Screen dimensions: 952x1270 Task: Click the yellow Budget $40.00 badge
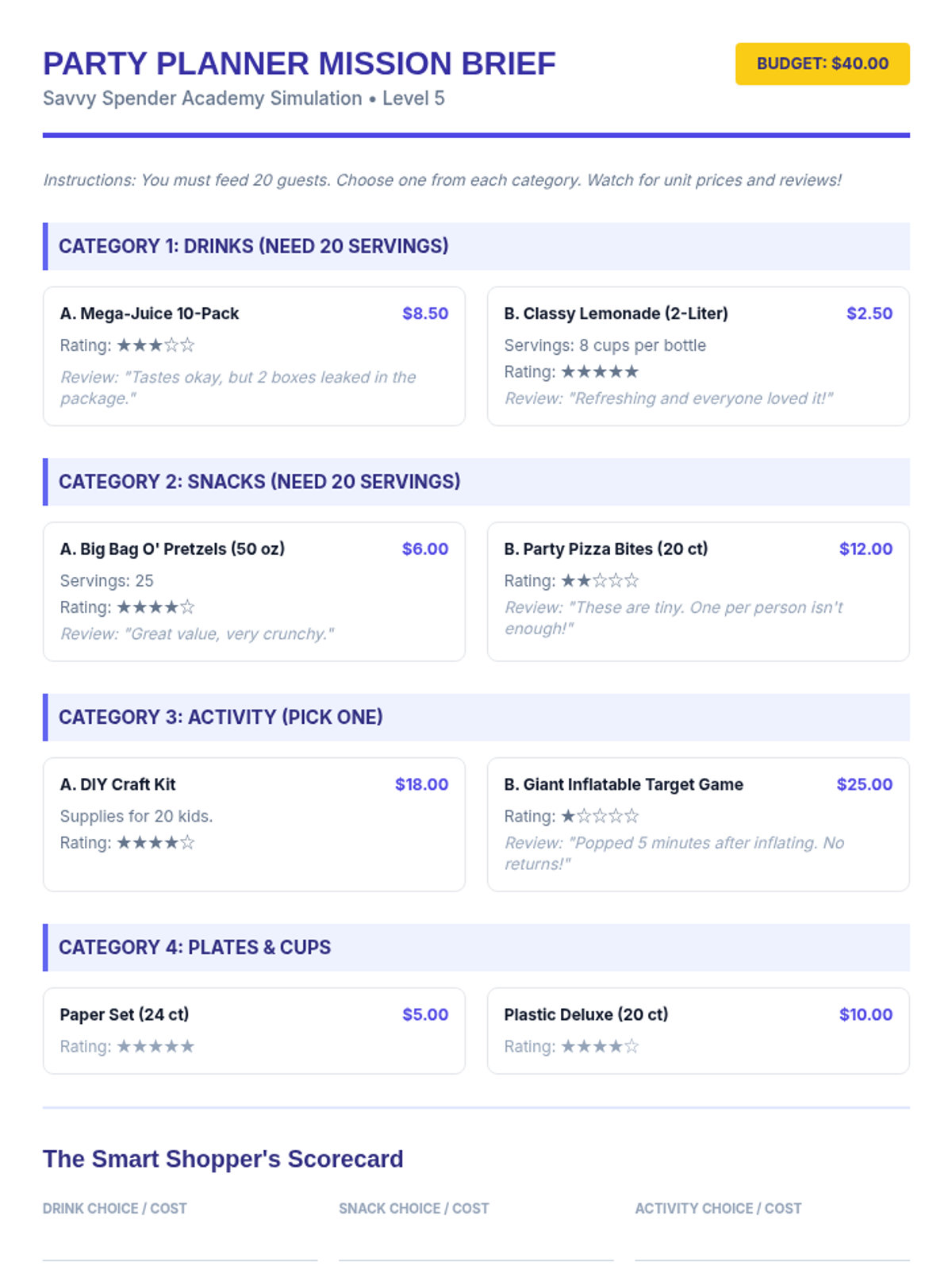pyautogui.click(x=822, y=63)
